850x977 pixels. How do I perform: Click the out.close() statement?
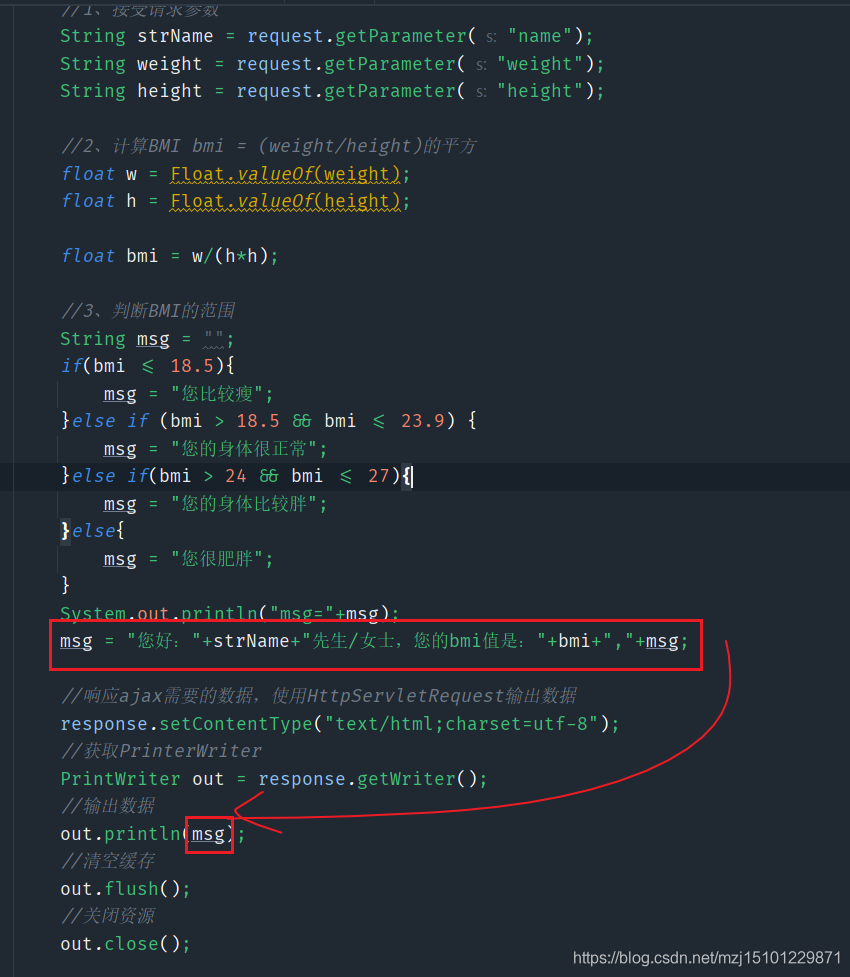pyautogui.click(x=125, y=944)
